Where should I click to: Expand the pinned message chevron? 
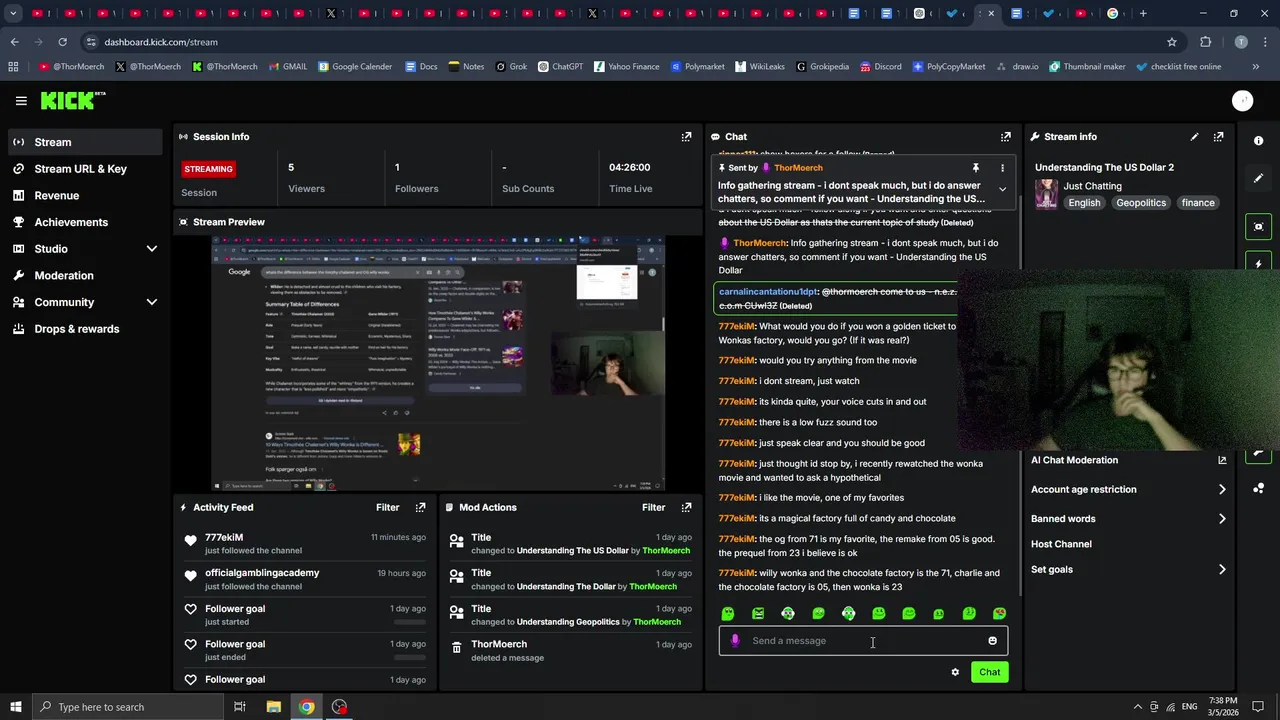1002,189
